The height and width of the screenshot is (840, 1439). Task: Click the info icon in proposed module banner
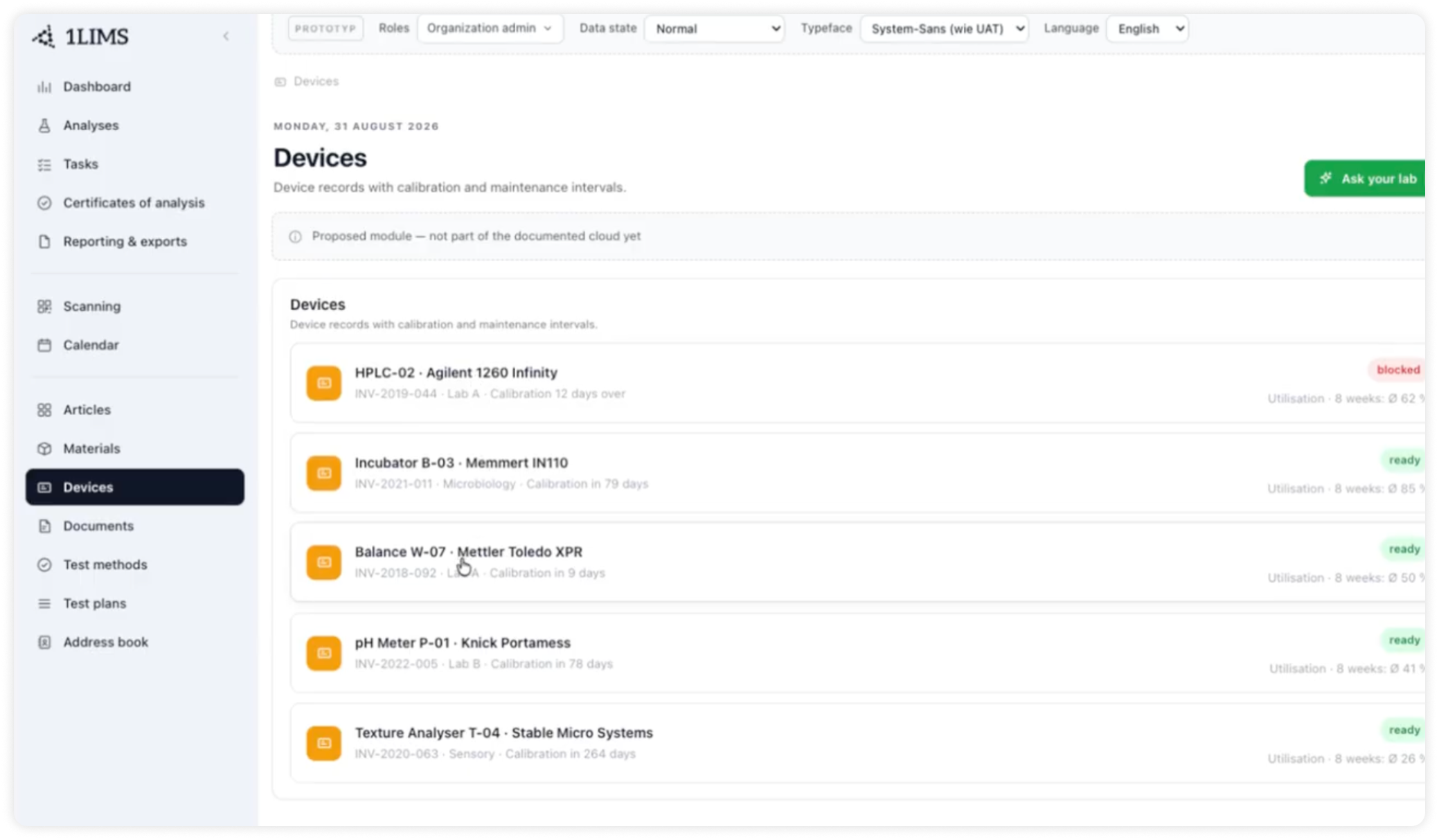pos(296,236)
